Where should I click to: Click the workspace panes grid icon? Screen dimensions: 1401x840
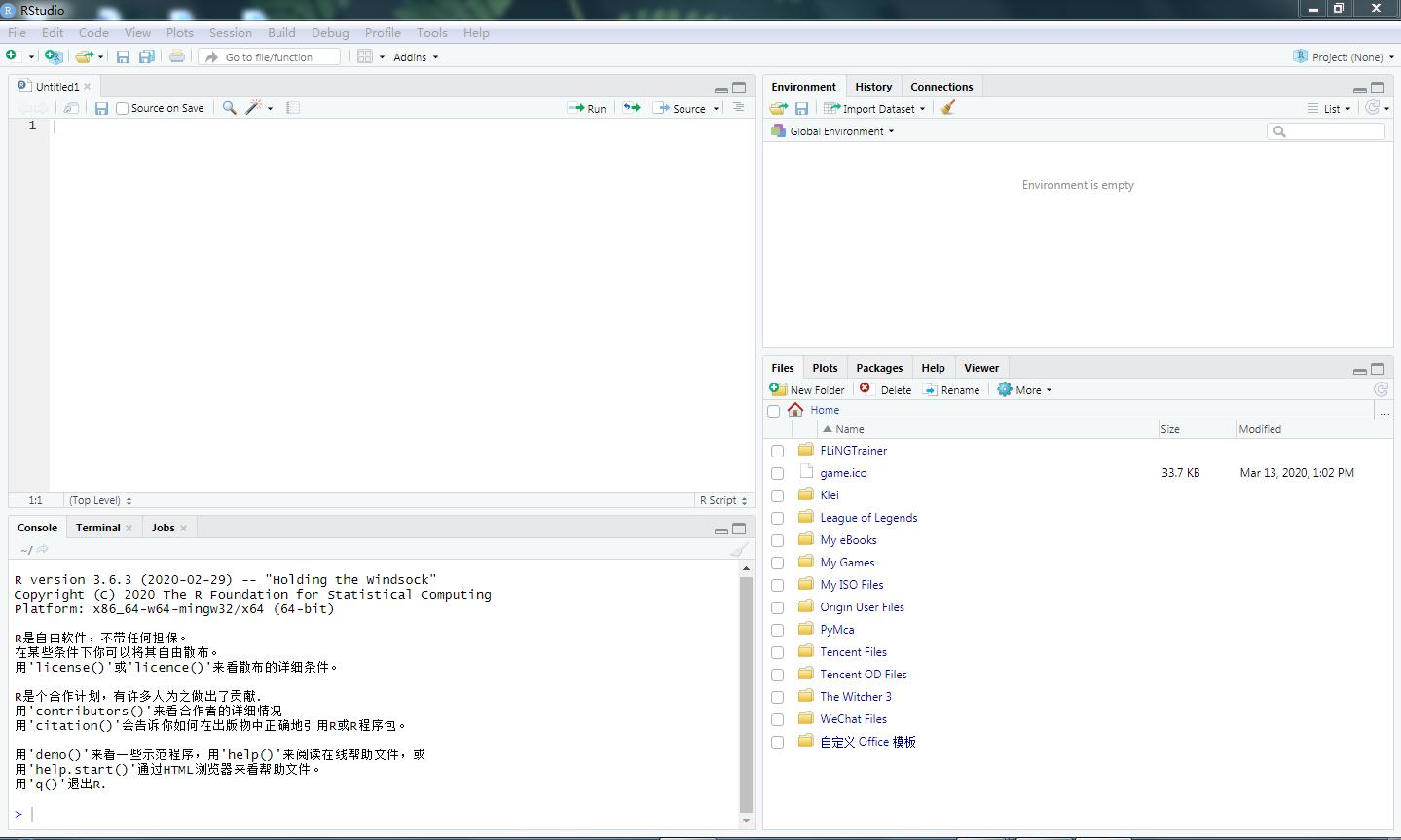point(365,56)
